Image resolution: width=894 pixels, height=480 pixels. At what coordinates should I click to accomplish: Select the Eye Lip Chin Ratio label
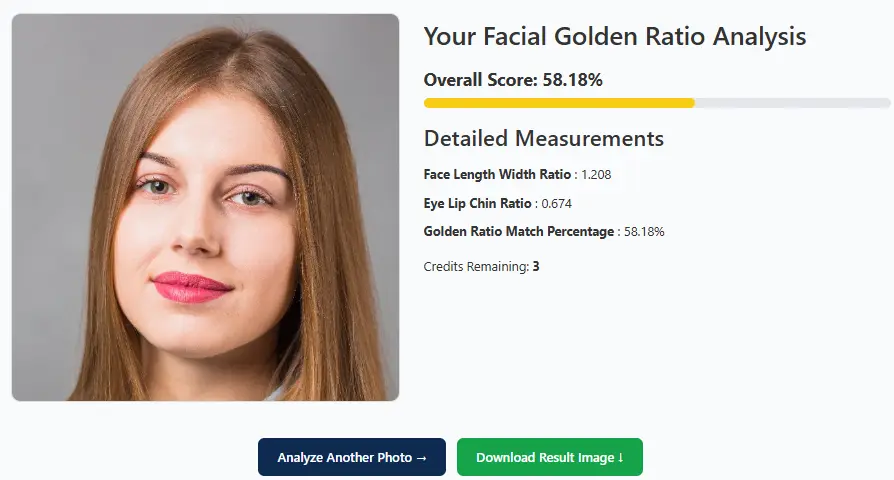[478, 203]
